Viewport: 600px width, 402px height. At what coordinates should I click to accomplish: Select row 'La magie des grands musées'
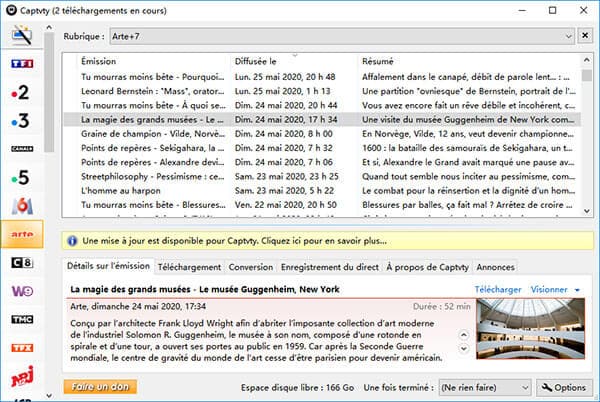pos(321,119)
